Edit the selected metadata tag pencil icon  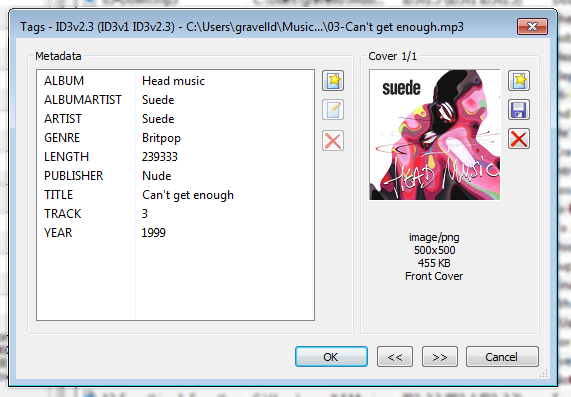click(333, 110)
